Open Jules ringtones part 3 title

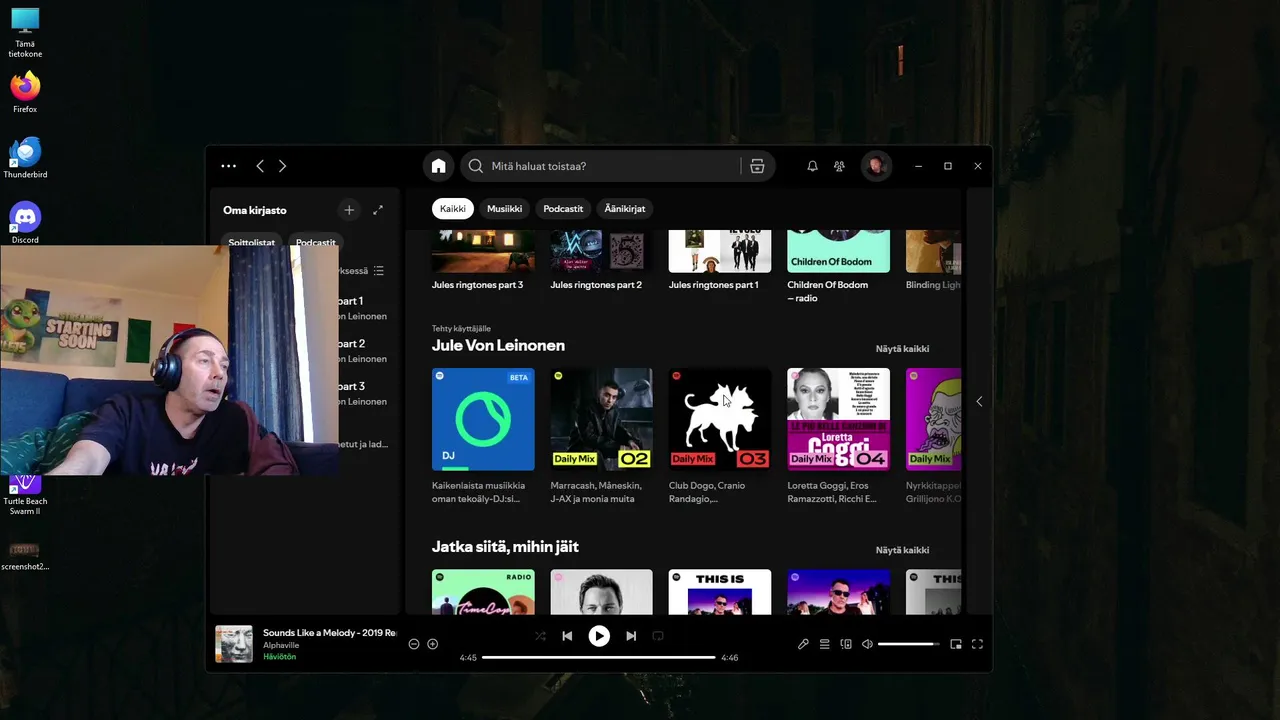(x=477, y=285)
